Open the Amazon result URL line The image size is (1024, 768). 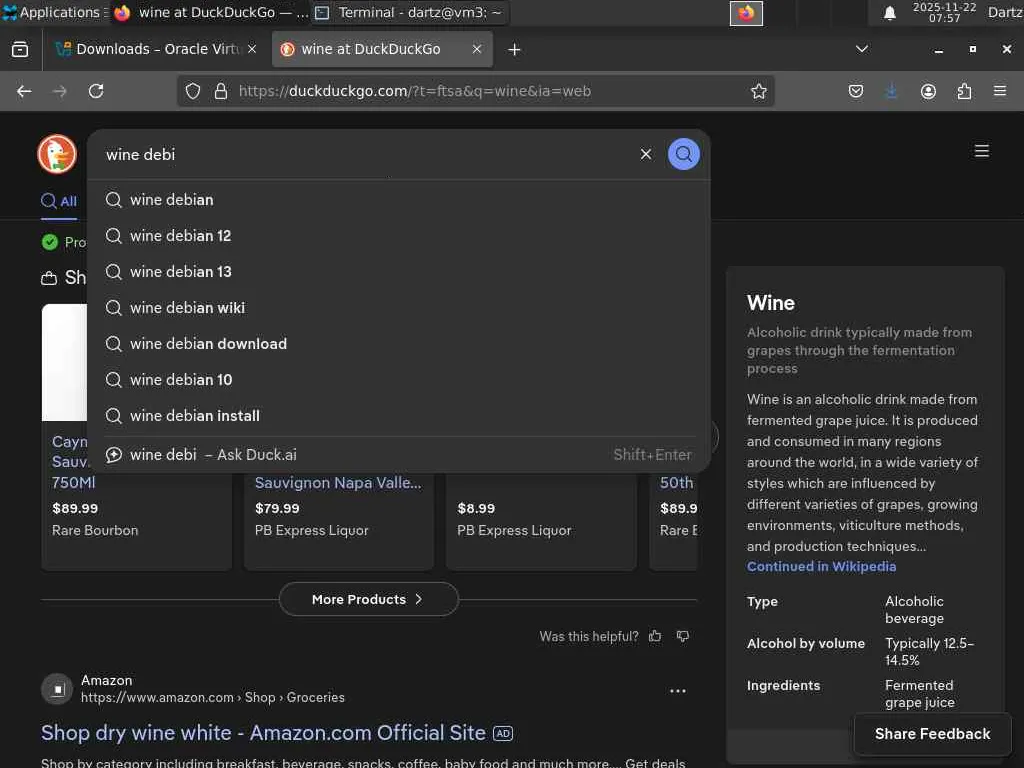[212, 697]
